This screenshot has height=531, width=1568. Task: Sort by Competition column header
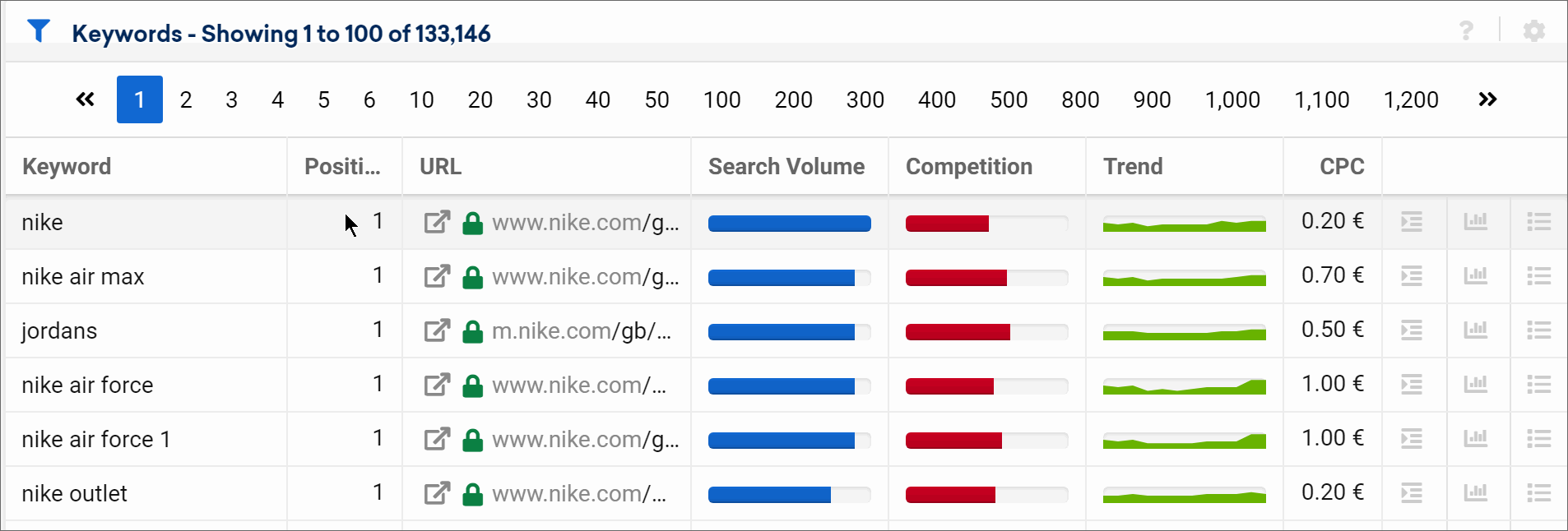968,166
